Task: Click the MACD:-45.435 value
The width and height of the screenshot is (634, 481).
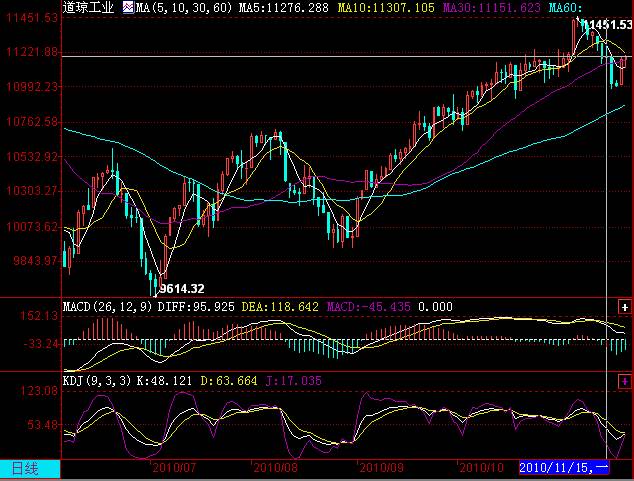Action: (x=368, y=307)
